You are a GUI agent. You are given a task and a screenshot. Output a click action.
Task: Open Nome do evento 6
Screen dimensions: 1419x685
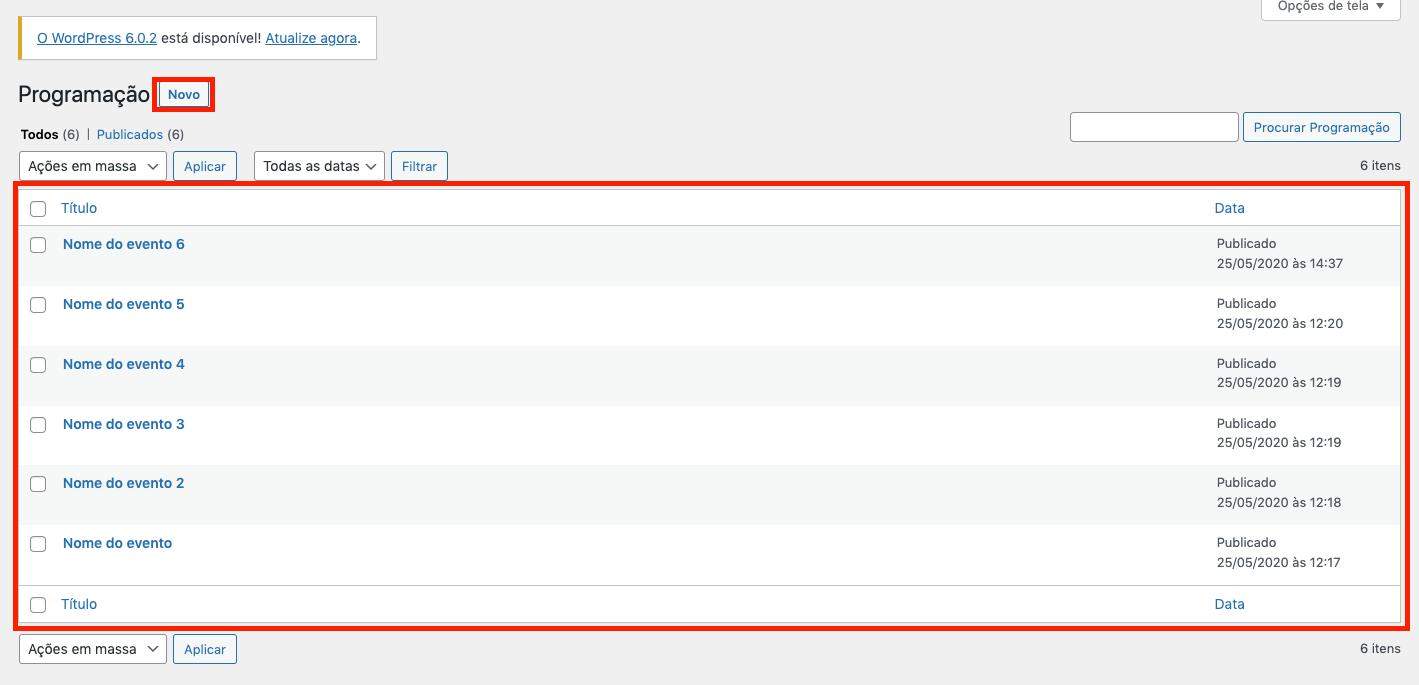[123, 244]
